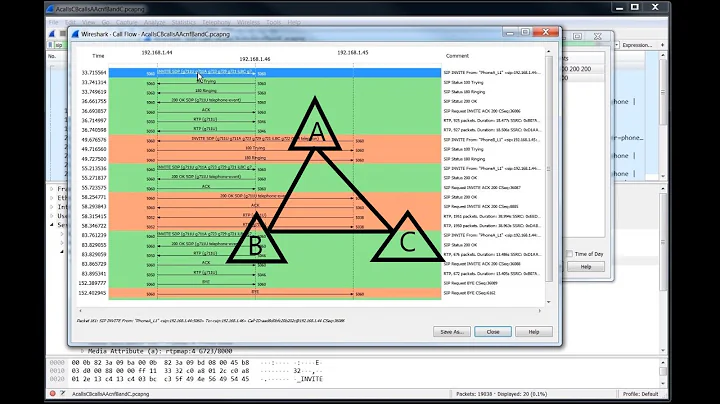Viewport: 720px width, 404px height.
Task: Open the display filter history dropdown arrow
Action: coord(617,45)
